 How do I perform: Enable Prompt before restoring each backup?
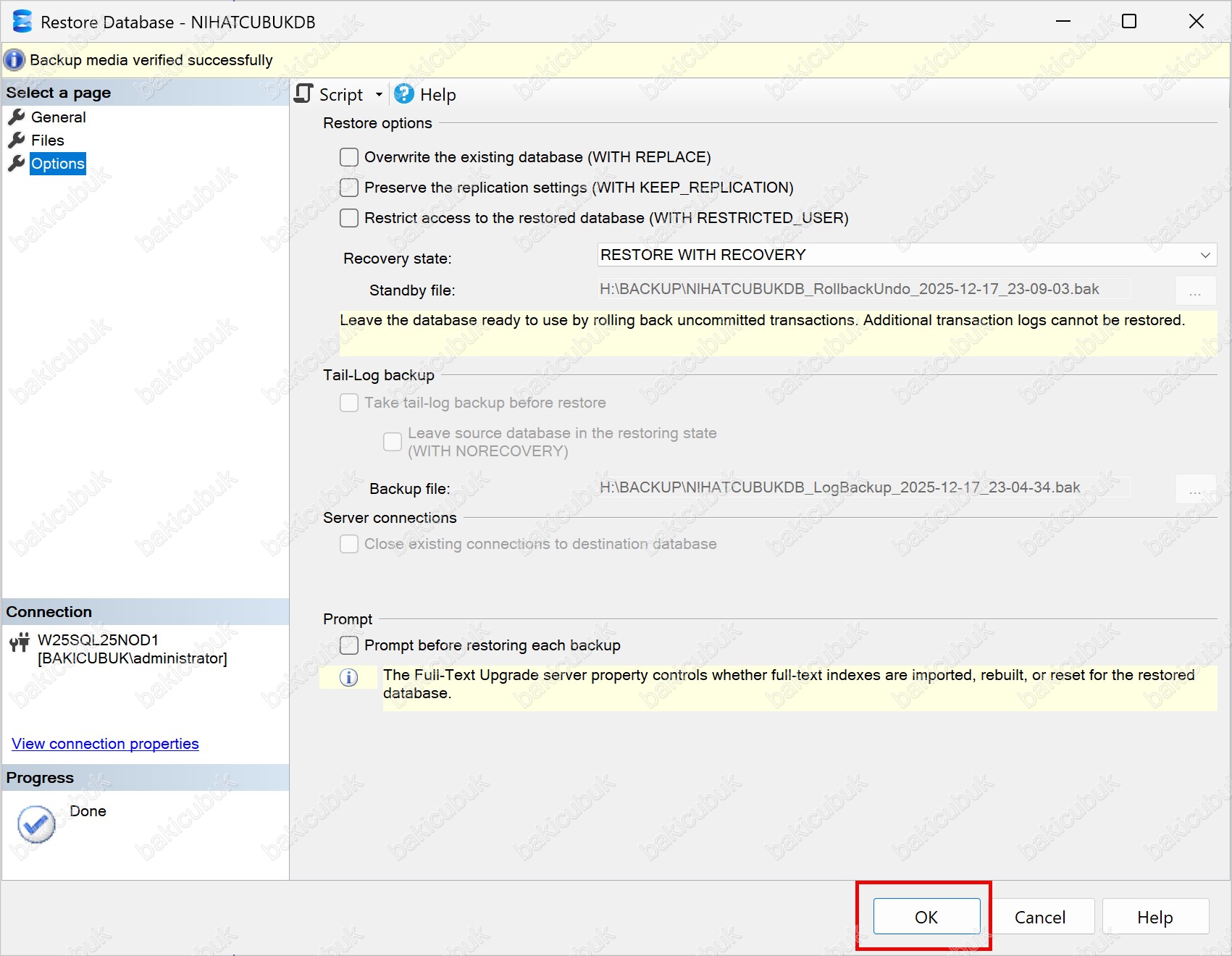coord(349,645)
